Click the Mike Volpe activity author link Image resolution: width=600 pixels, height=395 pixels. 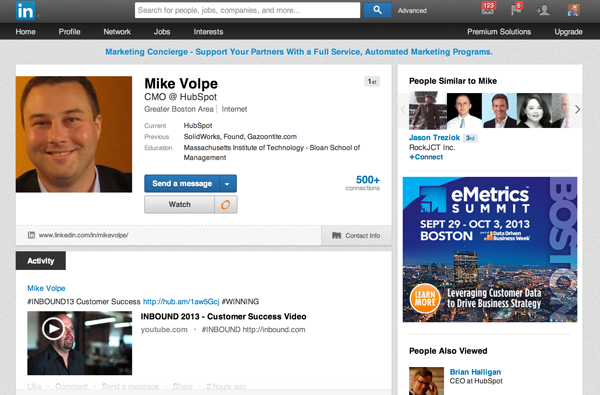tap(46, 288)
